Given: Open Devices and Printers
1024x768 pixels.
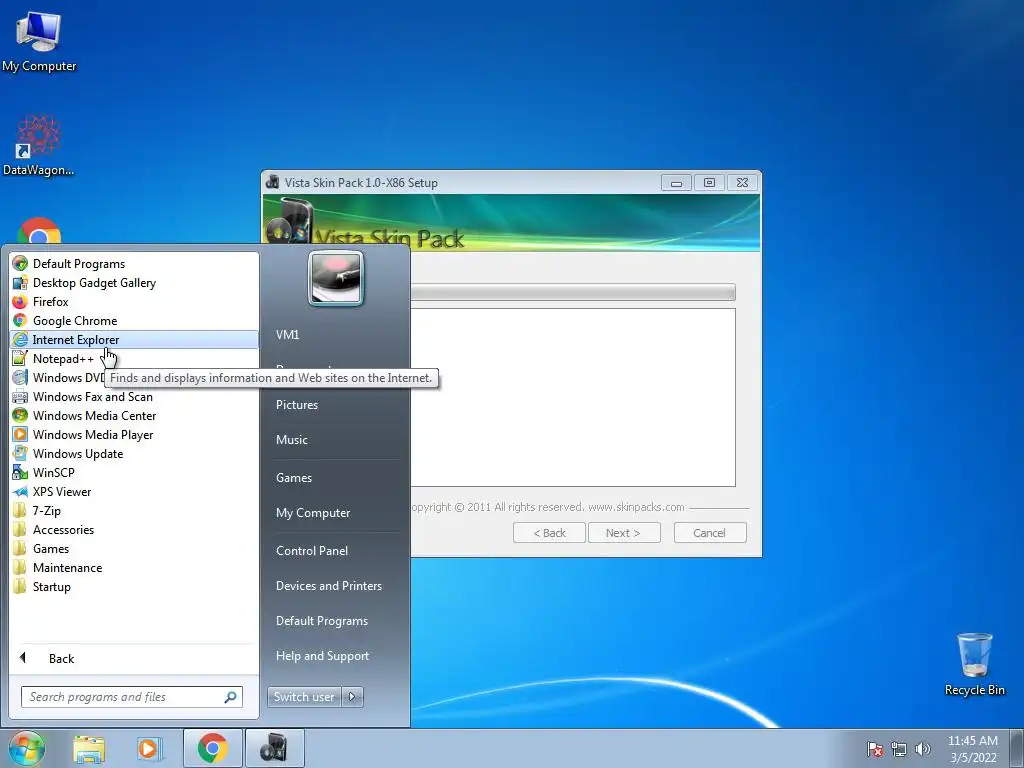Looking at the screenshot, I should coord(329,586).
